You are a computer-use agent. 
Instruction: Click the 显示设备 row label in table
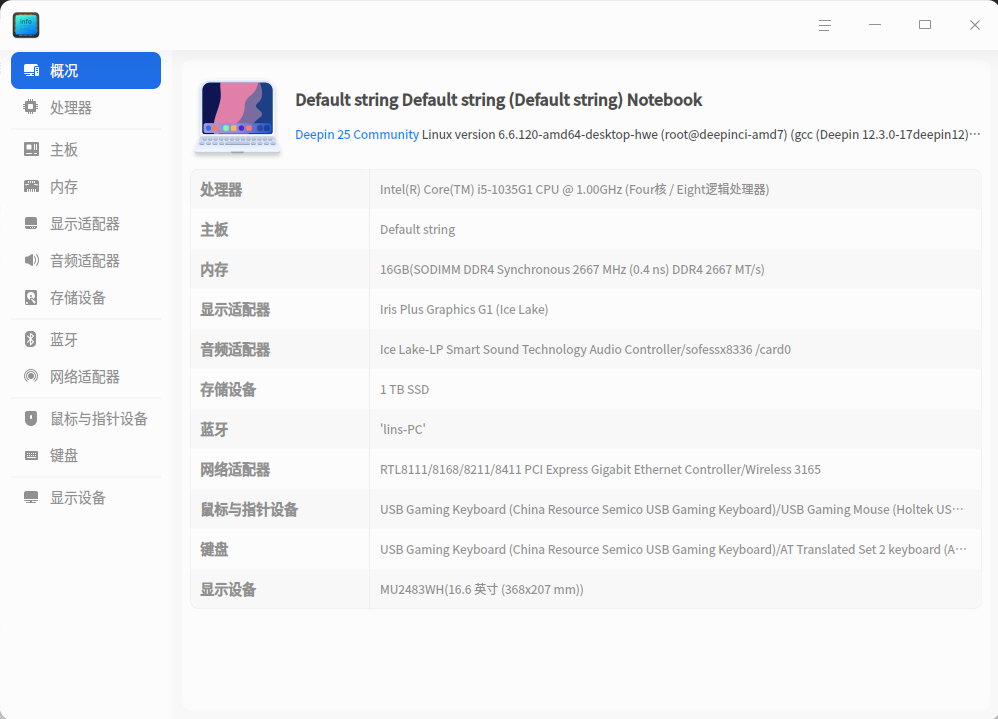click(x=228, y=590)
